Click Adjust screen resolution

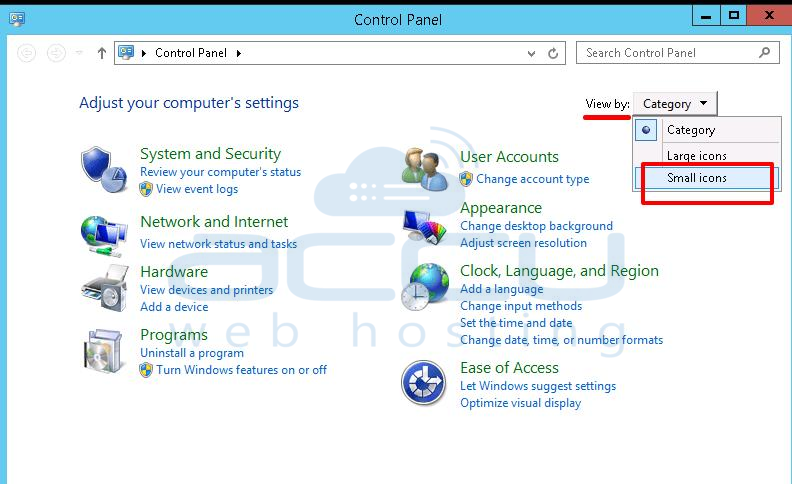pyautogui.click(x=523, y=243)
